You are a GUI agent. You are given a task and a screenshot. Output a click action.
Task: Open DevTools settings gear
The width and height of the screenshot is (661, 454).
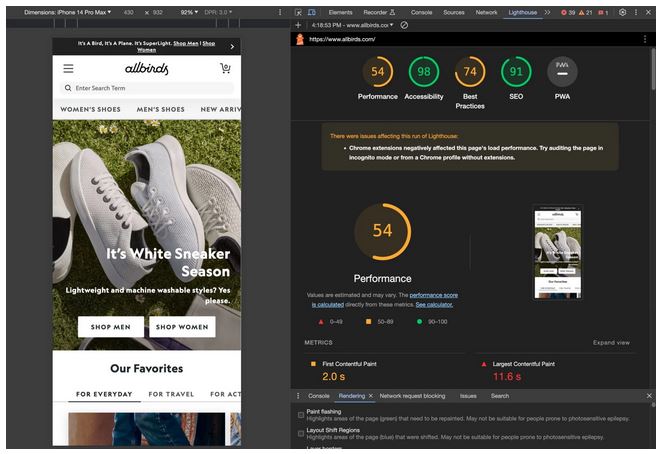point(622,12)
